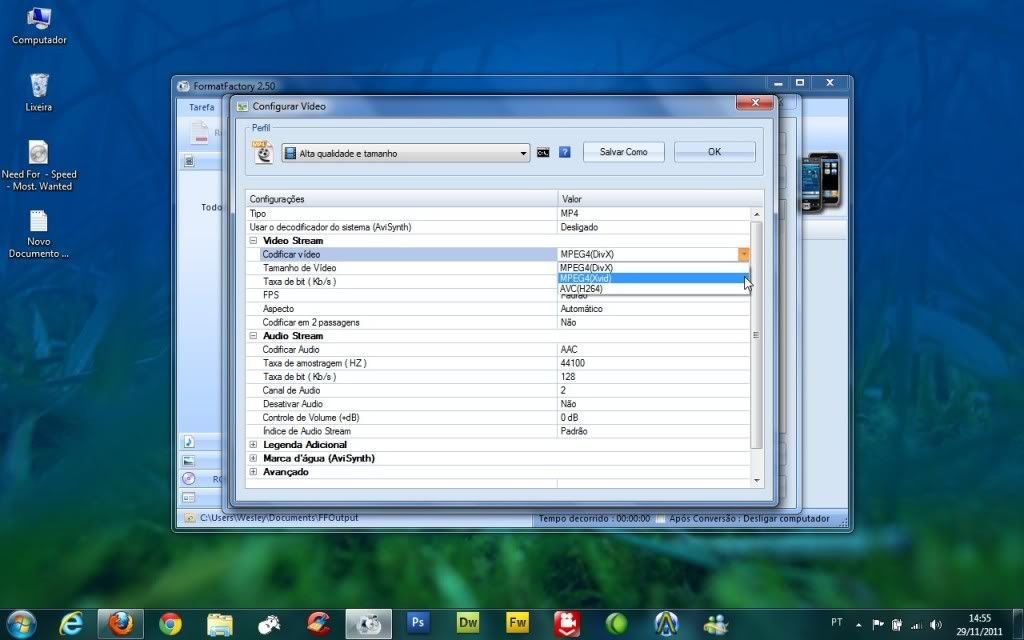
Task: Open Photoshop from the taskbar
Action: (418, 624)
